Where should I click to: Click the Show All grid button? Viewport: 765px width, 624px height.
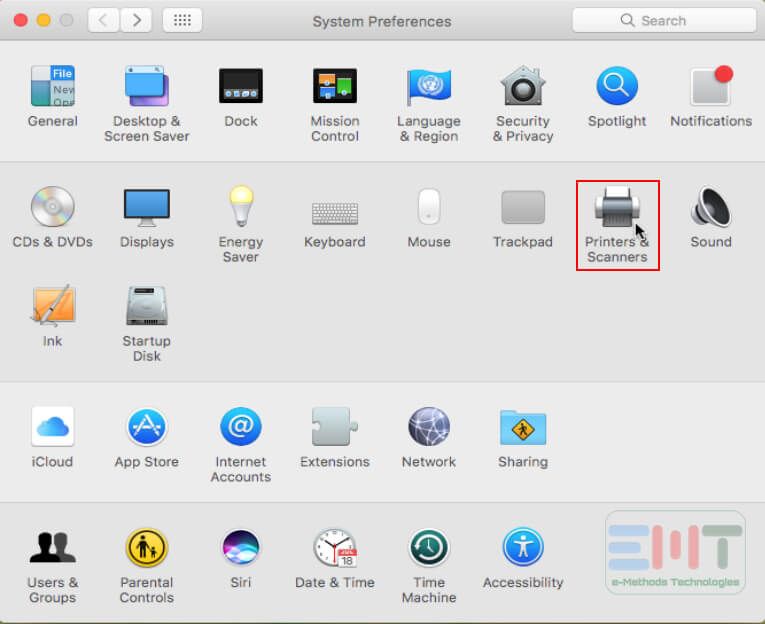[182, 20]
